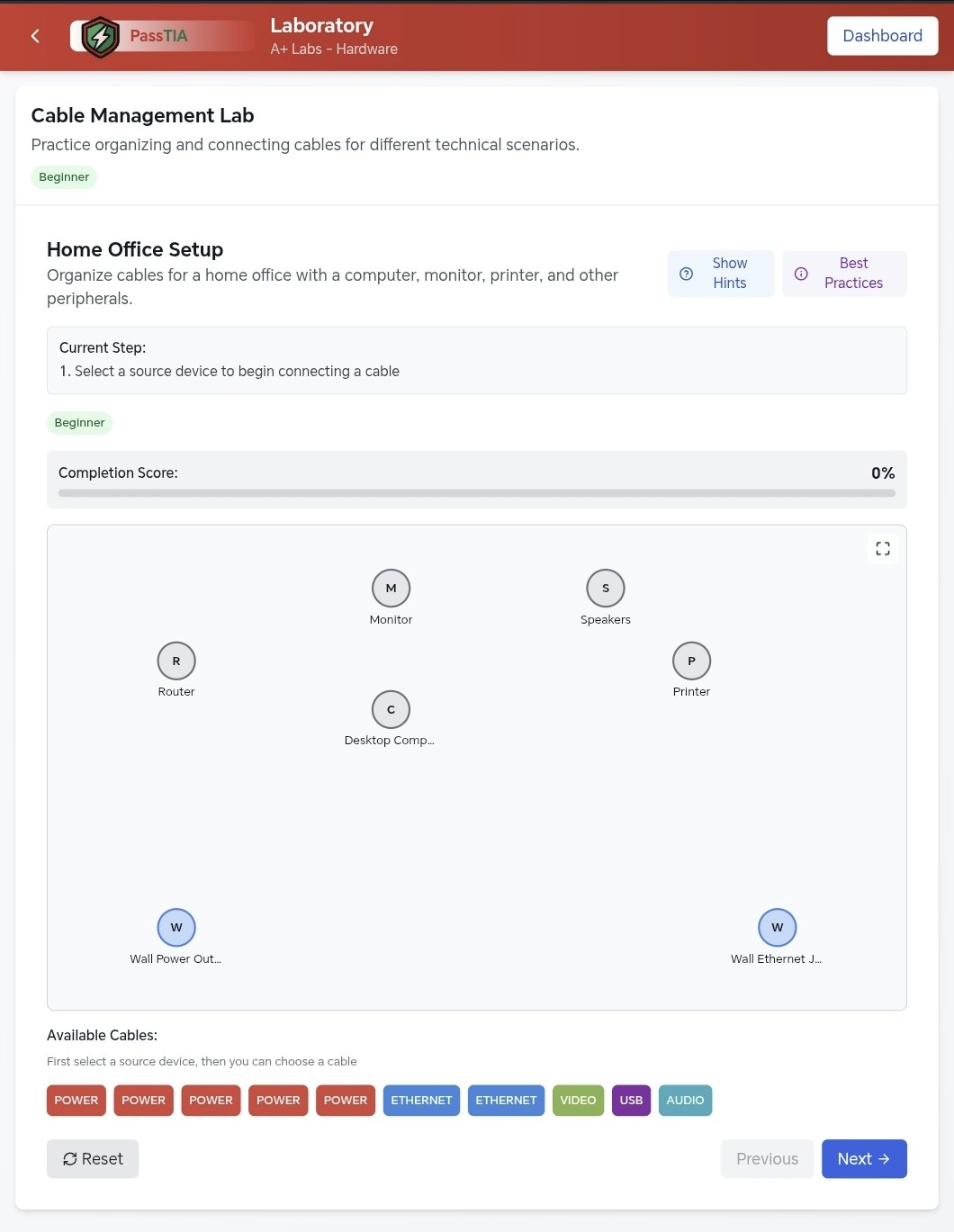Click the Completion Score progress bar
Screen dimensions: 954x1232
[477, 493]
